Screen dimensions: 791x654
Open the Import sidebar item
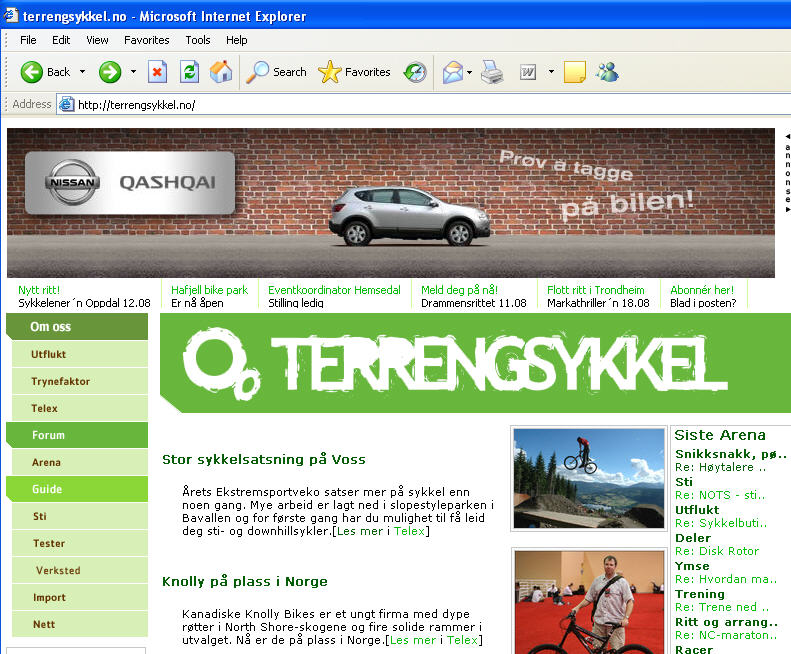(x=80, y=597)
